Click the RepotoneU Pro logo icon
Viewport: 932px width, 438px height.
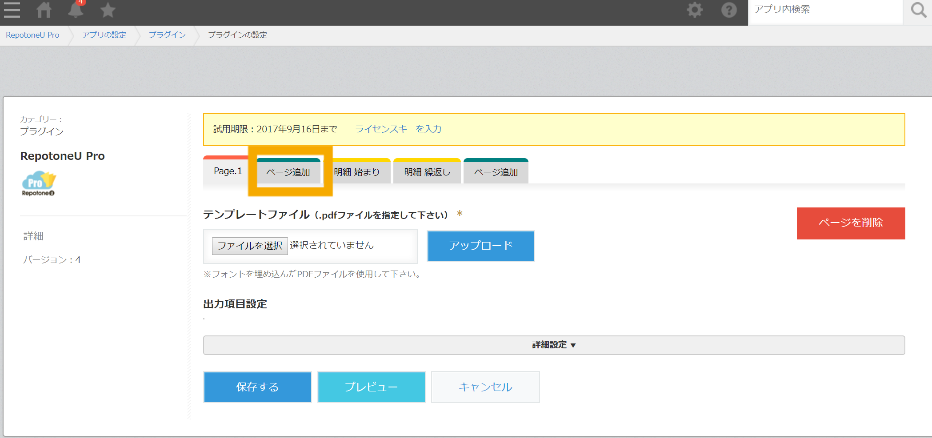(x=39, y=185)
